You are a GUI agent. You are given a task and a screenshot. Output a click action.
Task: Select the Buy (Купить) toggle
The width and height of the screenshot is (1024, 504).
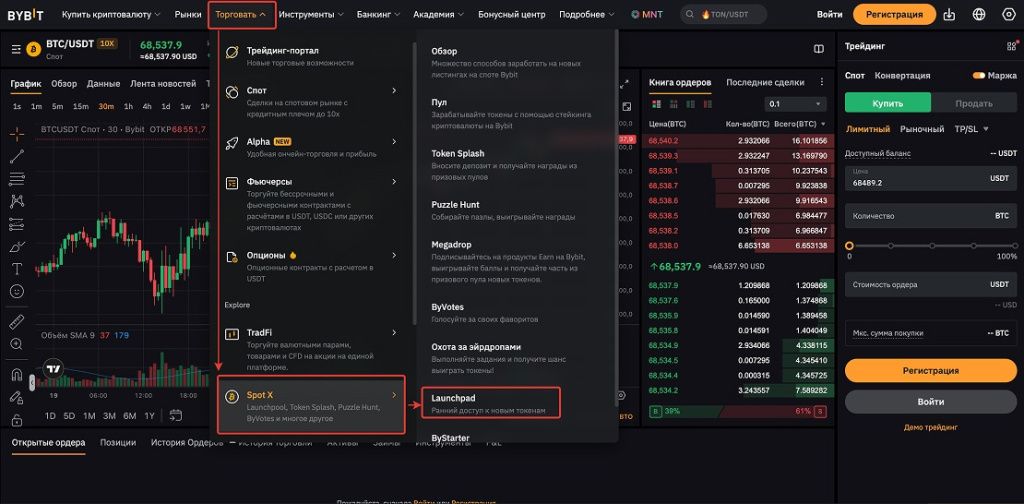coord(888,103)
